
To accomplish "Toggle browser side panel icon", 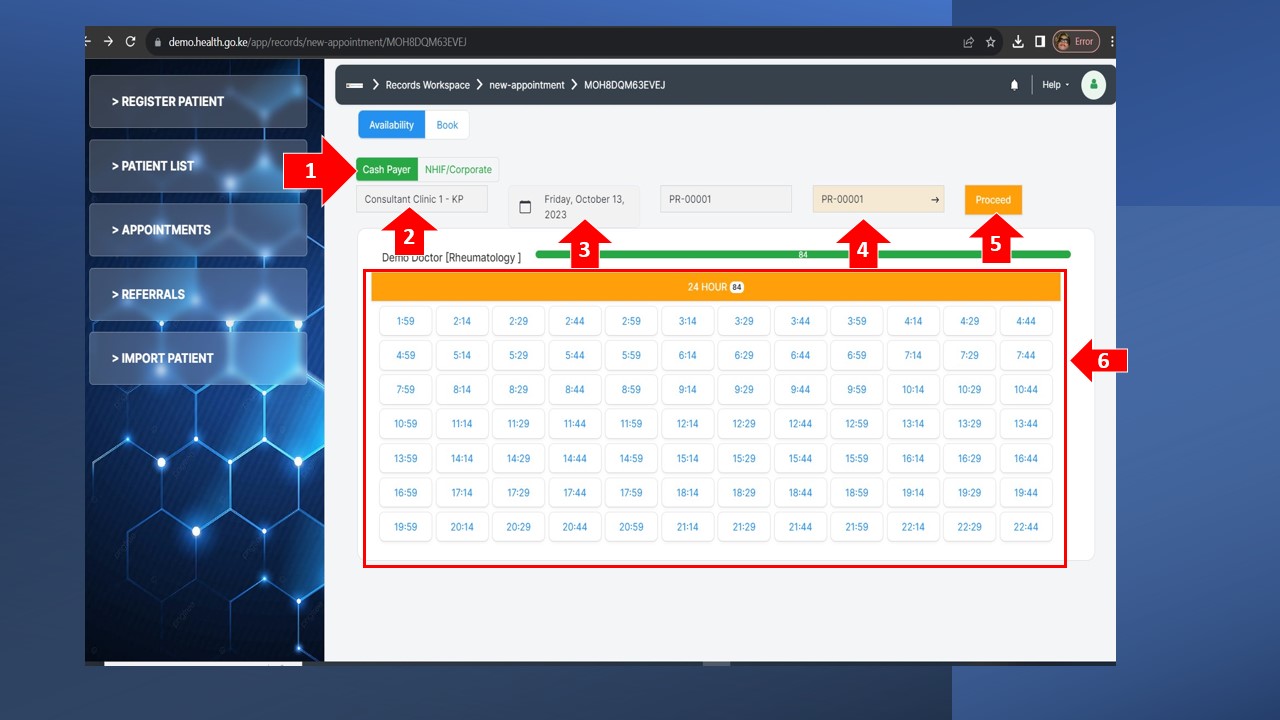I will point(1040,42).
